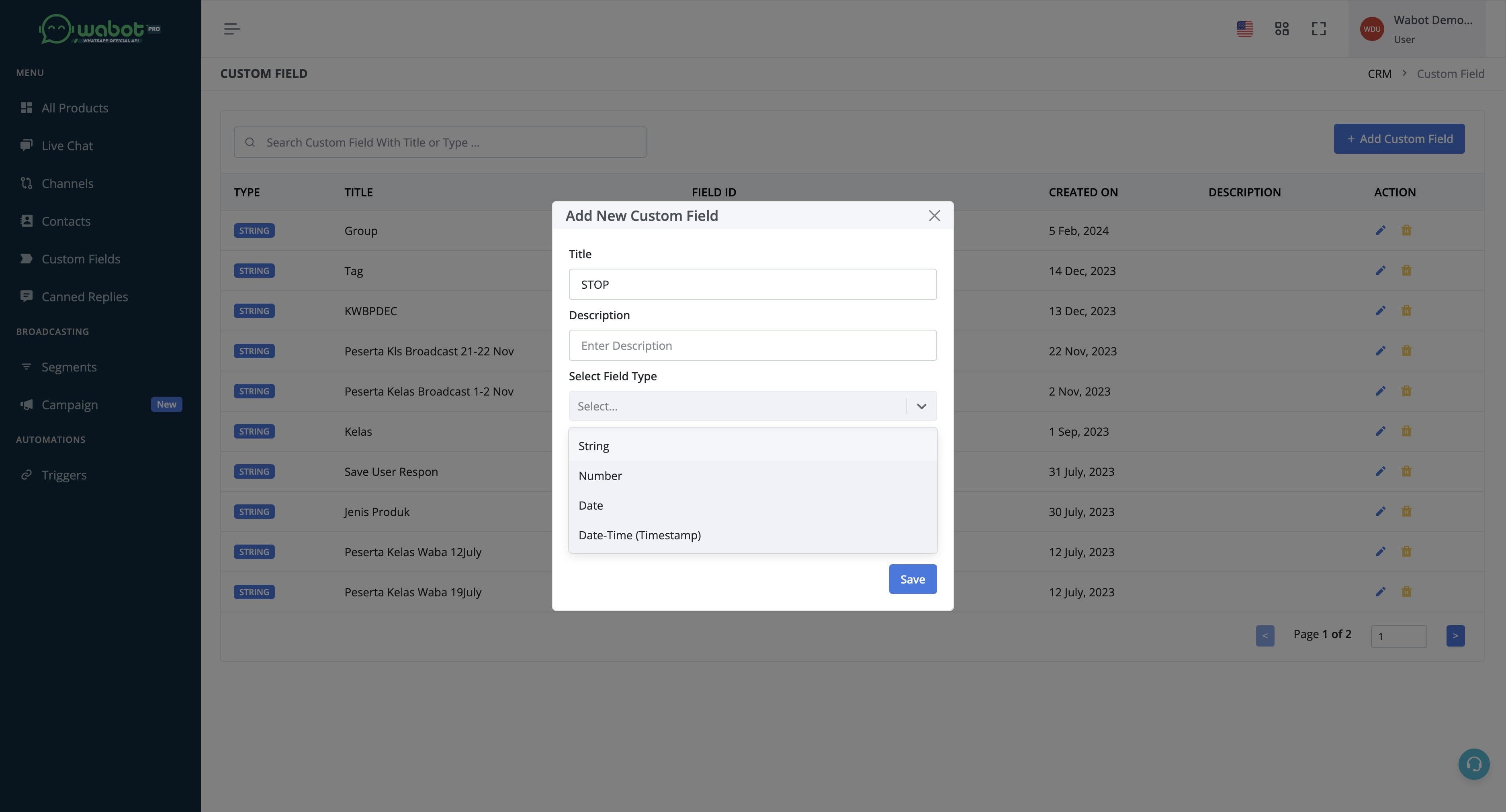Edit the Kelas custom field
The width and height of the screenshot is (1506, 812).
[x=1380, y=431]
